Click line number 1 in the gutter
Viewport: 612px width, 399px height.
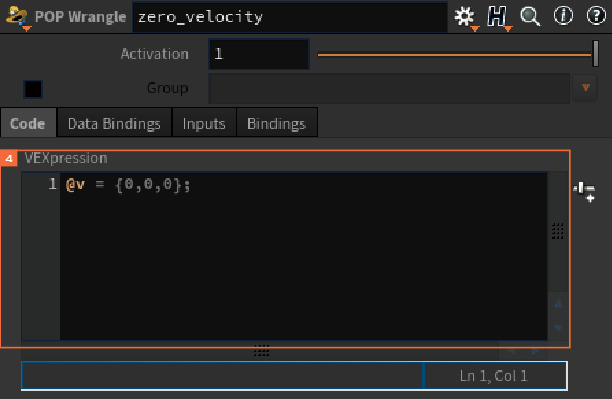pos(52,183)
